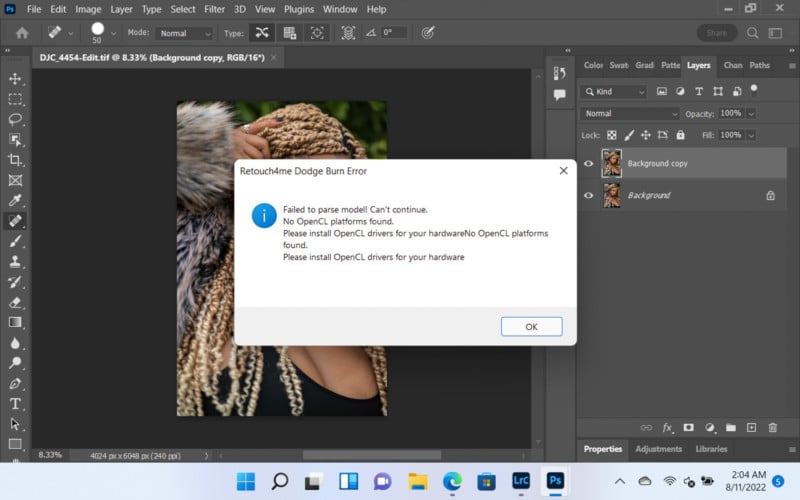Open the healing Mode dropdown
The image size is (800, 500).
pyautogui.click(x=184, y=33)
